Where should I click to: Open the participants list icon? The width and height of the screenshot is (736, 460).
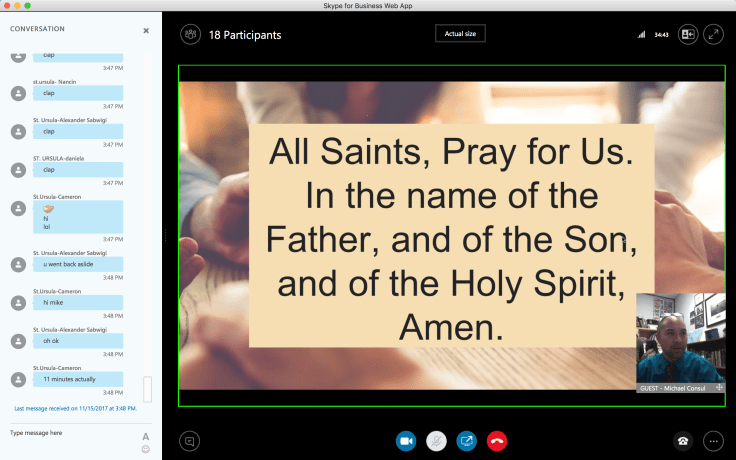[190, 35]
